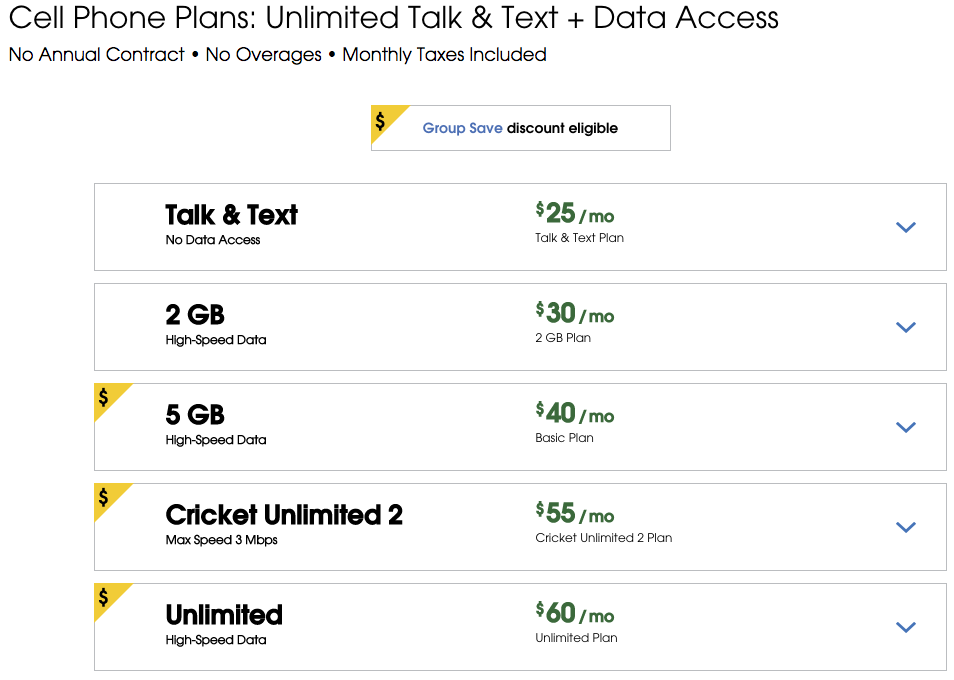Expand the 2 GB plan details

point(906,327)
